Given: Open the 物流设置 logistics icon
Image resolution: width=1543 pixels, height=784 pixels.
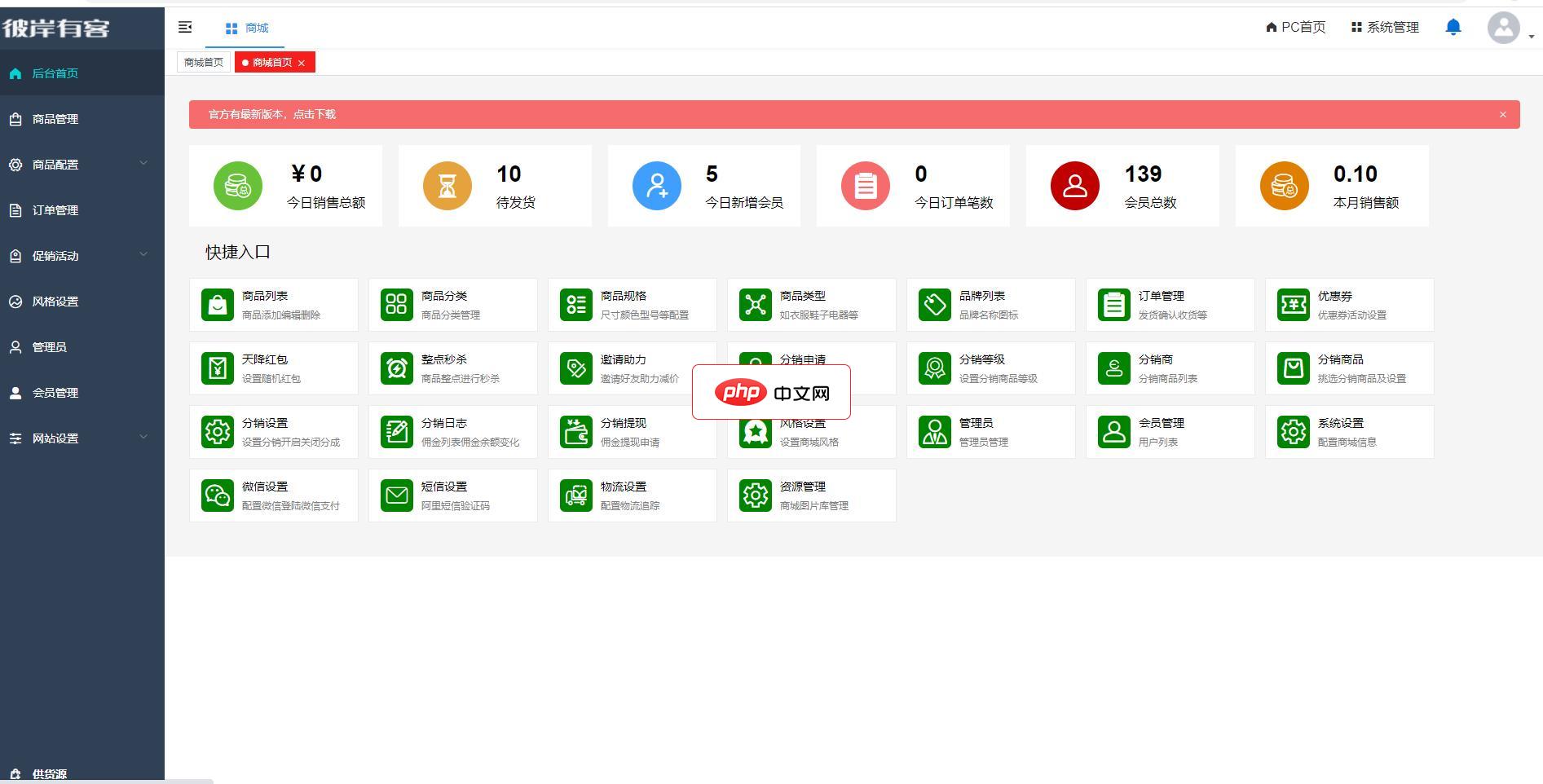Looking at the screenshot, I should pos(576,496).
